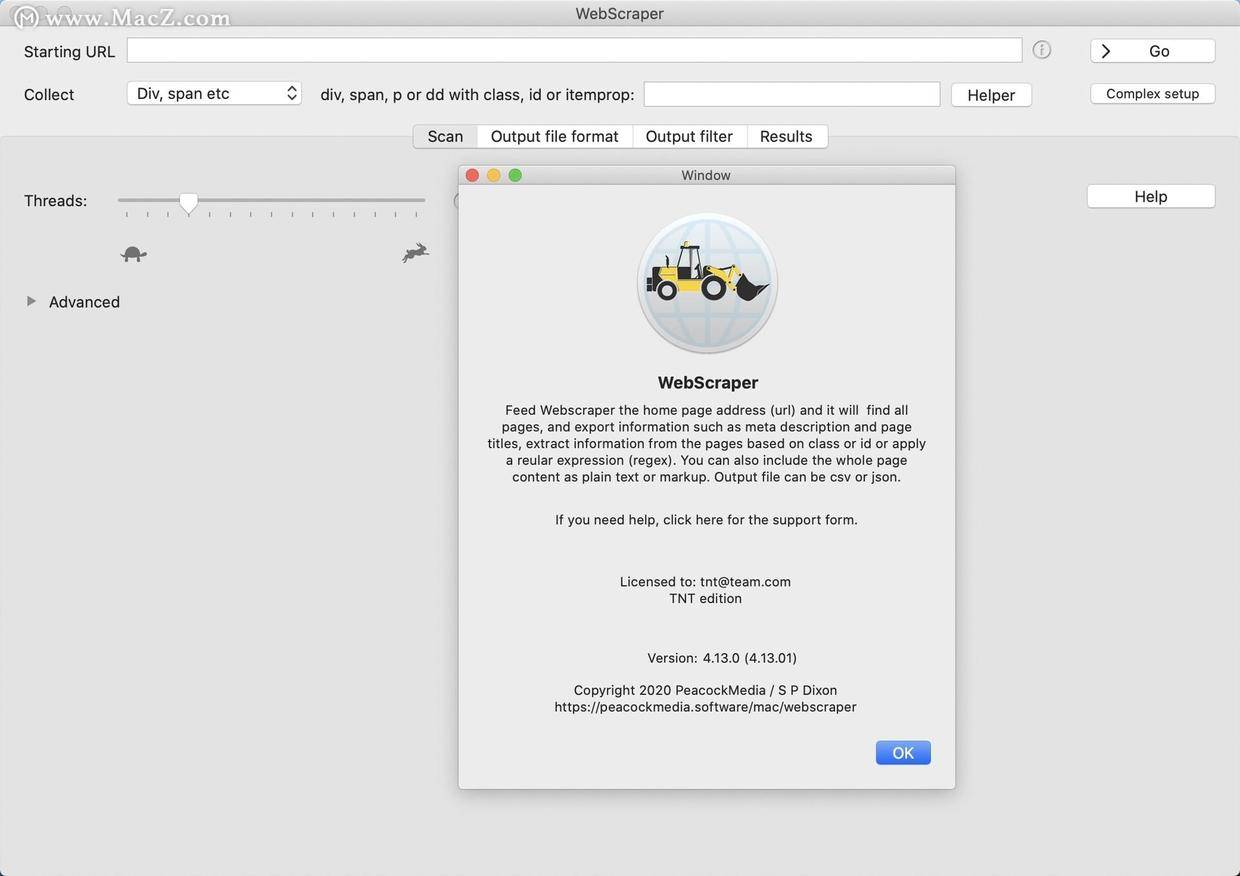This screenshot has width=1240, height=876.
Task: Open the peacockmedia.software webscraper URL
Action: point(706,707)
